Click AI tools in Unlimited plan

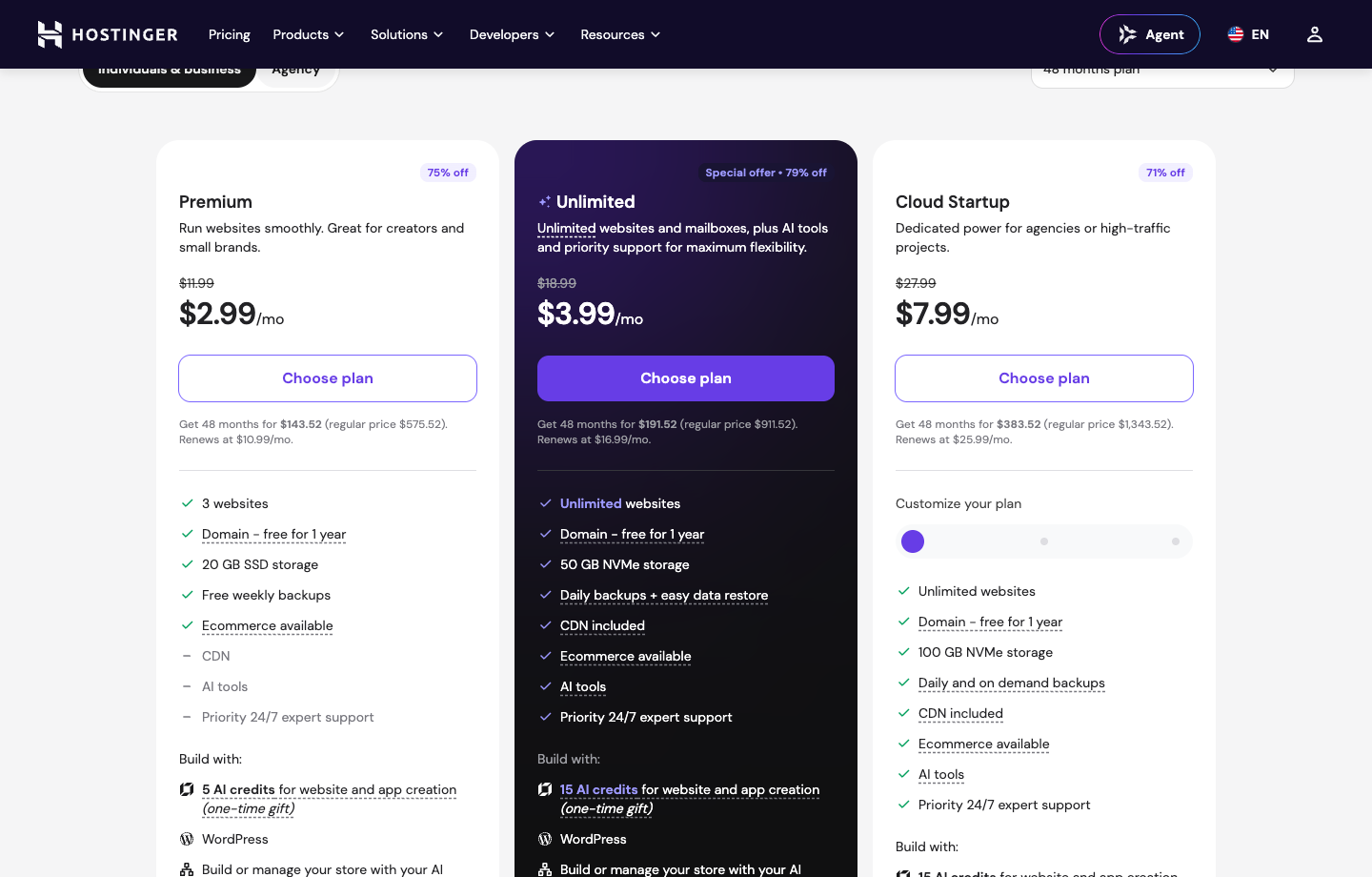pos(583,686)
